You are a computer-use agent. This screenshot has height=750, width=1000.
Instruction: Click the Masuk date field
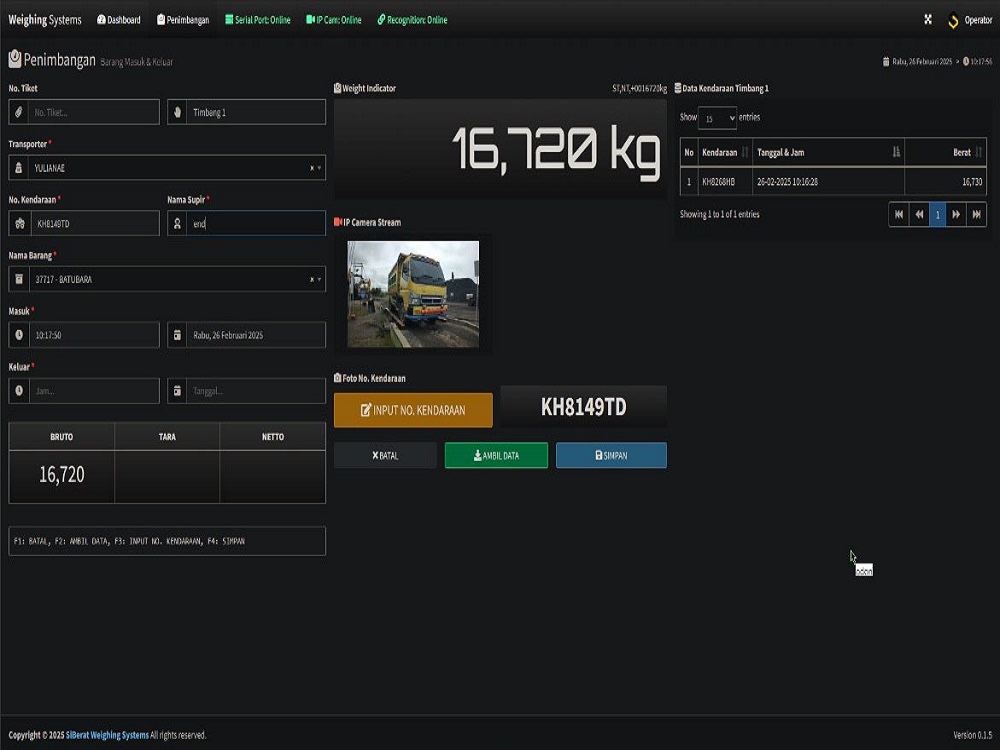[x=256, y=335]
